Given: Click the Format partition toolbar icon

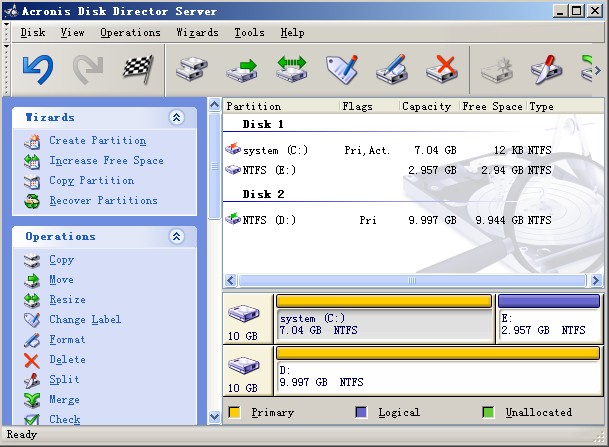Looking at the screenshot, I should [392, 70].
